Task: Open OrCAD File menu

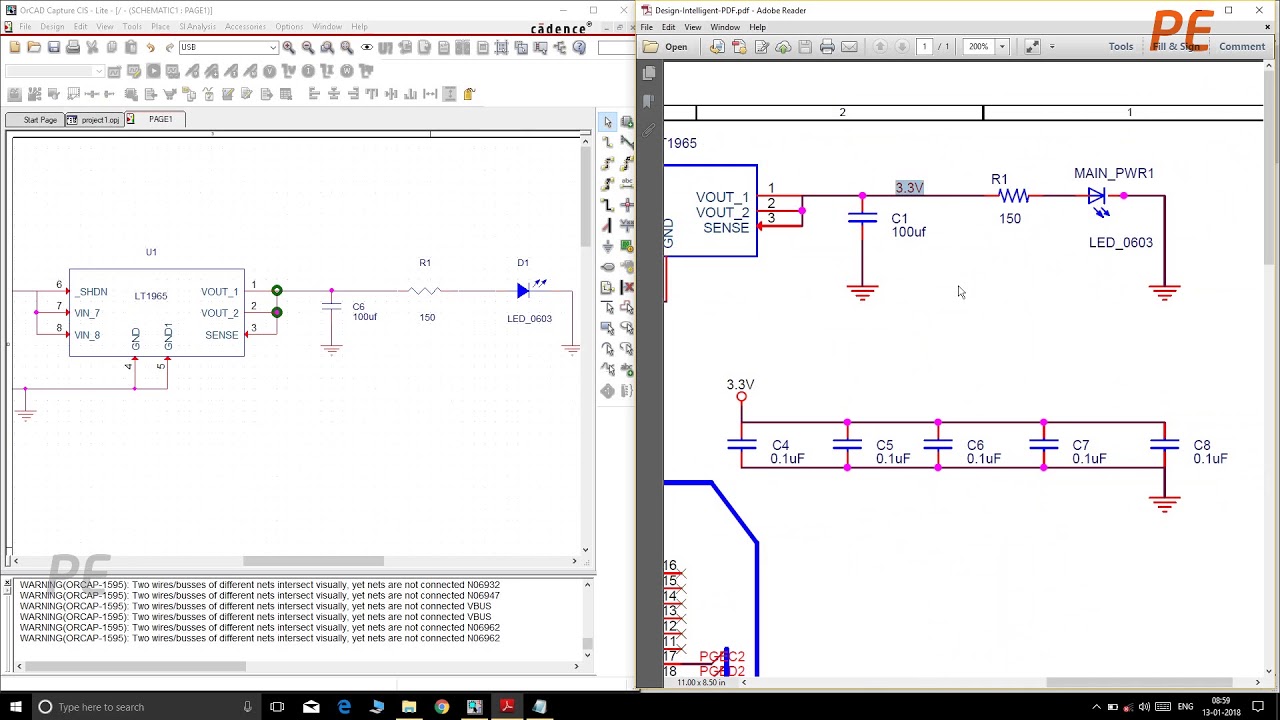Action: 25,27
